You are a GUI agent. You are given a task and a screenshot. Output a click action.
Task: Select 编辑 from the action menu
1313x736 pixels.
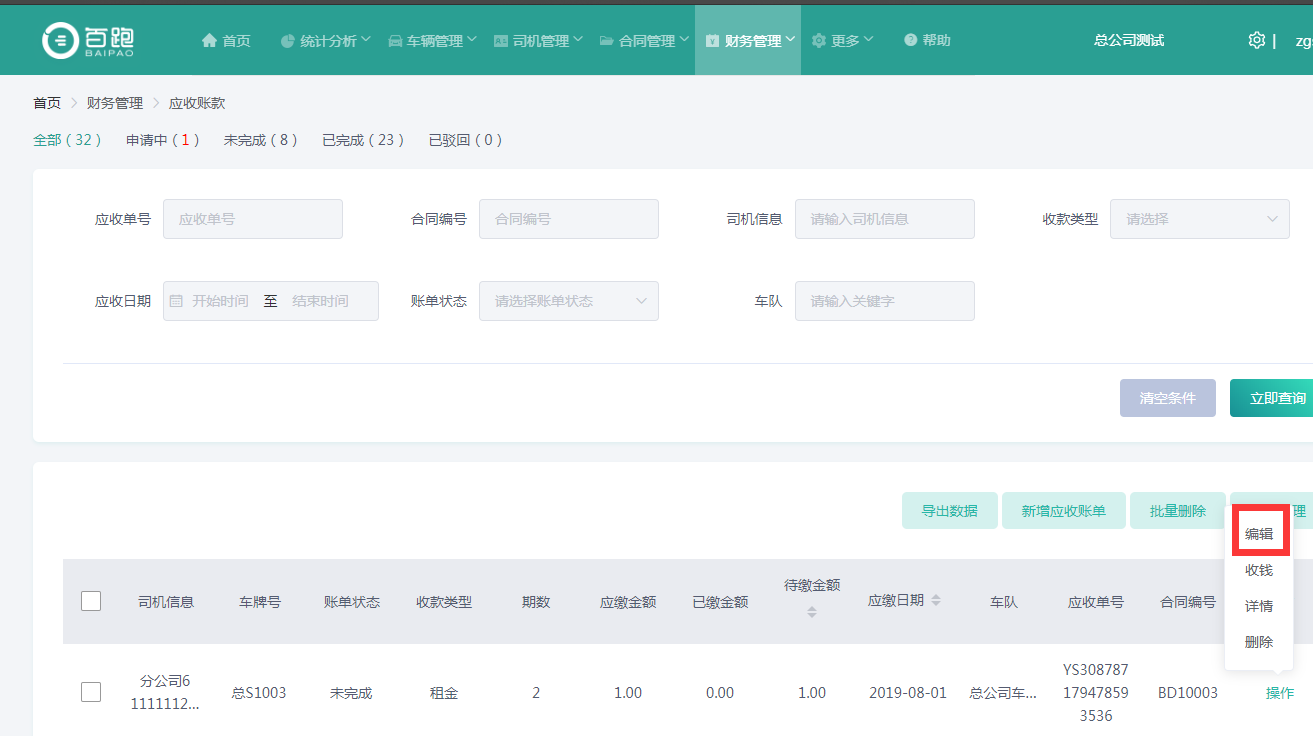[1259, 534]
